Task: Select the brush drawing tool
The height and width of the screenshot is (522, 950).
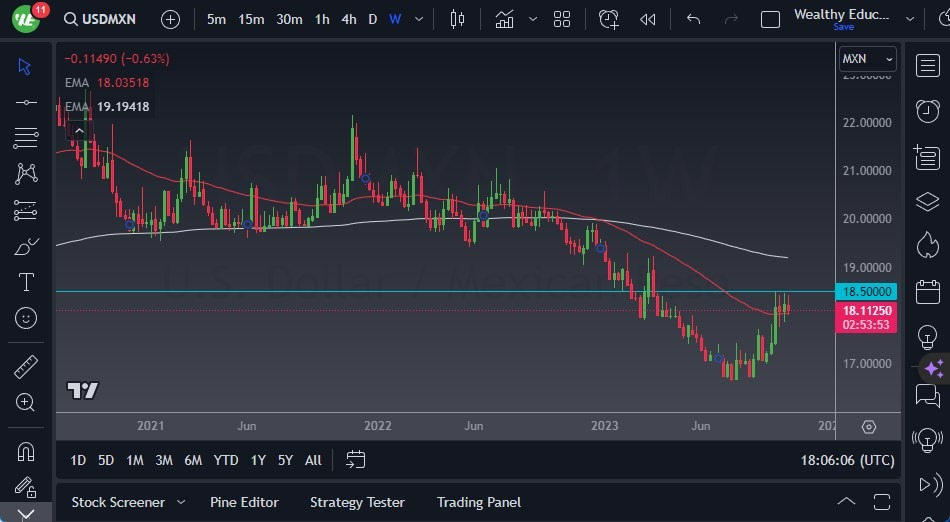Action: click(25, 246)
